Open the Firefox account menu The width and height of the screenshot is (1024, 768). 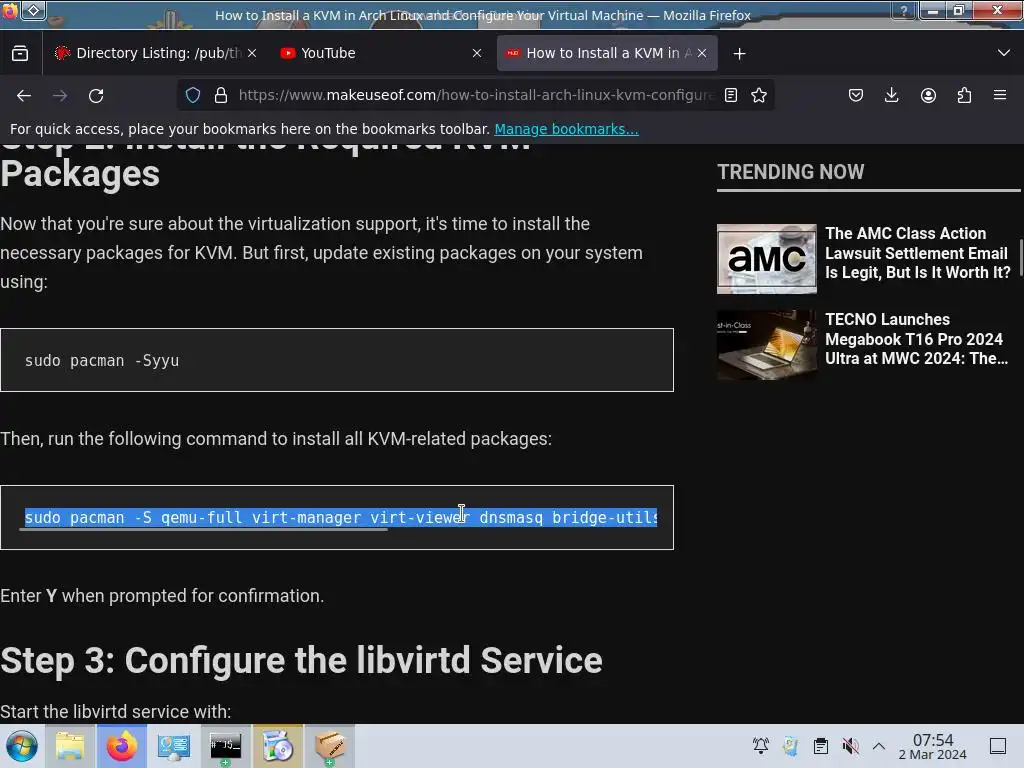[928, 95]
